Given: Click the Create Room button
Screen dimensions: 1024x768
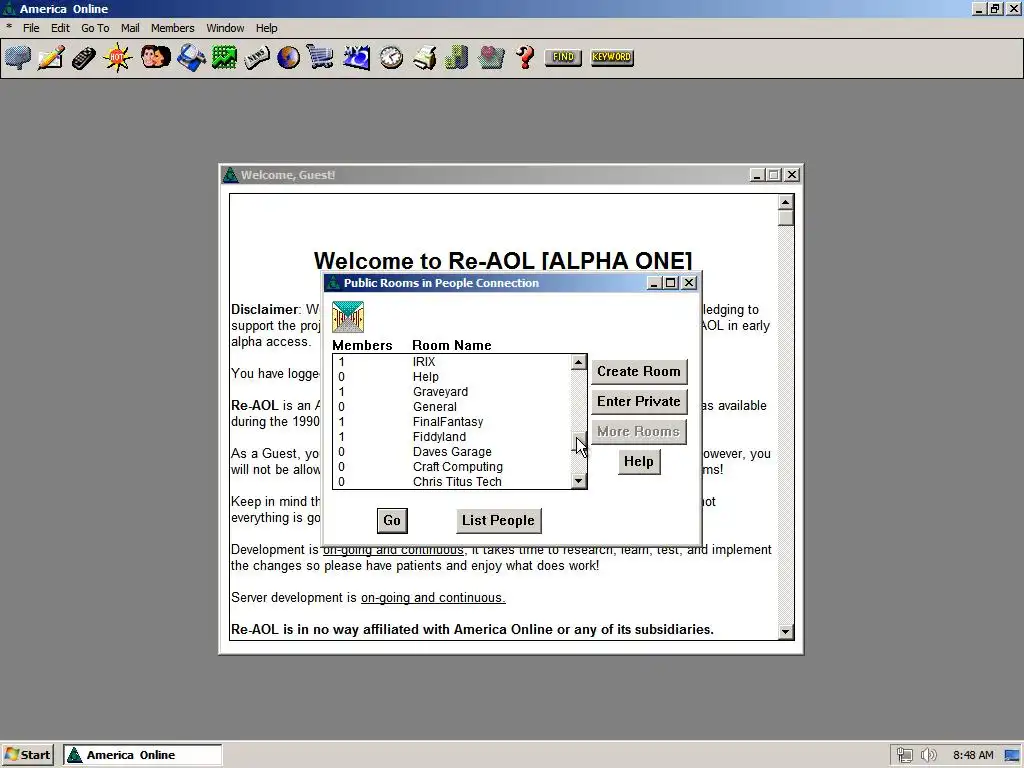Looking at the screenshot, I should [x=639, y=372].
